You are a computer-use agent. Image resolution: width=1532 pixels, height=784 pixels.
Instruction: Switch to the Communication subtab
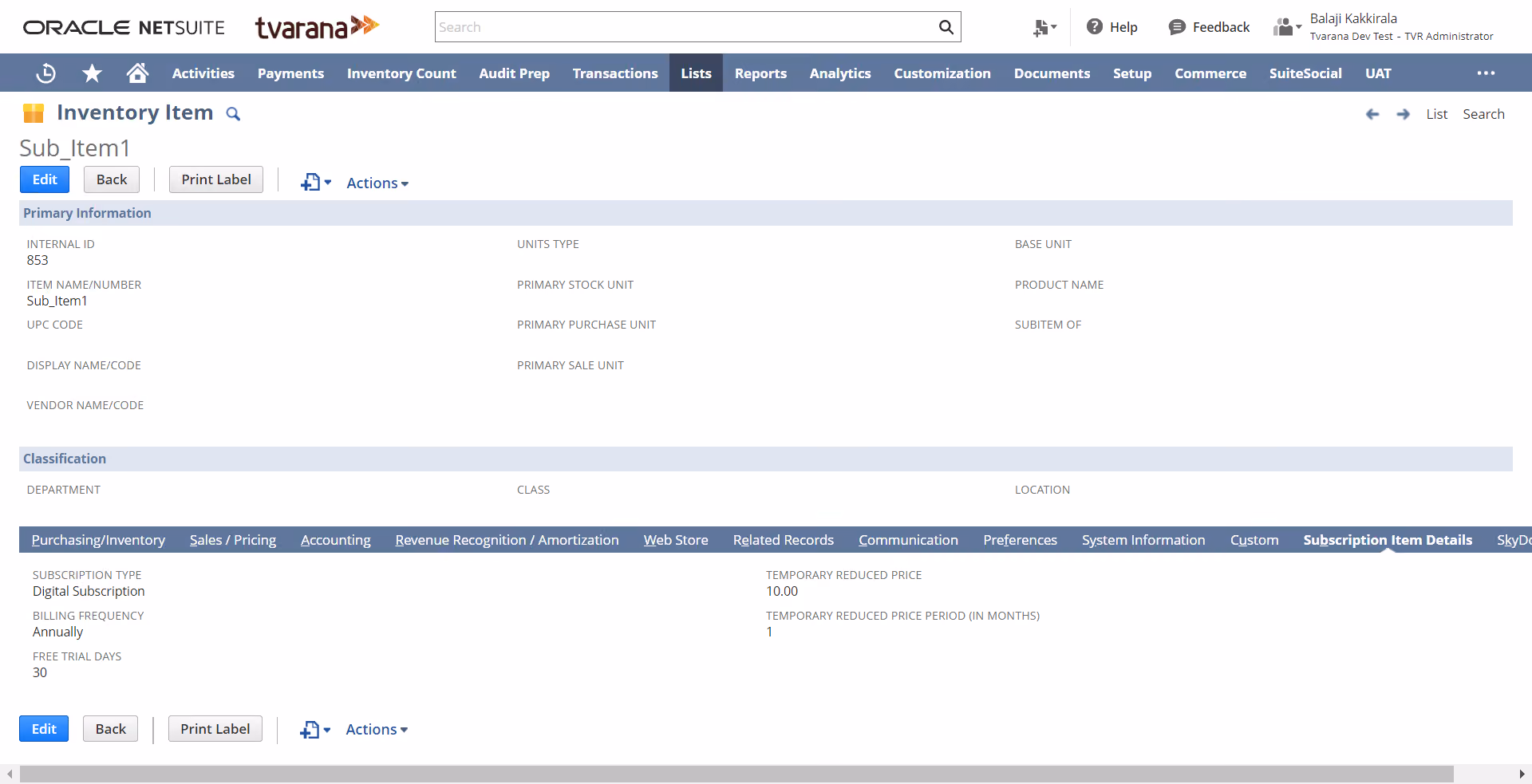[x=908, y=540]
